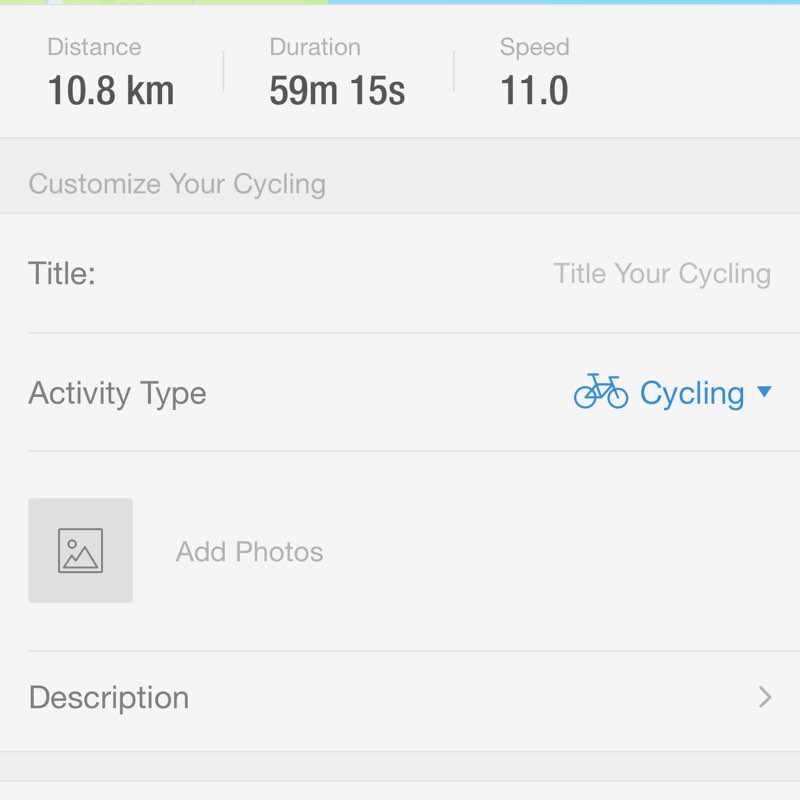Click the 'Title:' label

pos(62,274)
